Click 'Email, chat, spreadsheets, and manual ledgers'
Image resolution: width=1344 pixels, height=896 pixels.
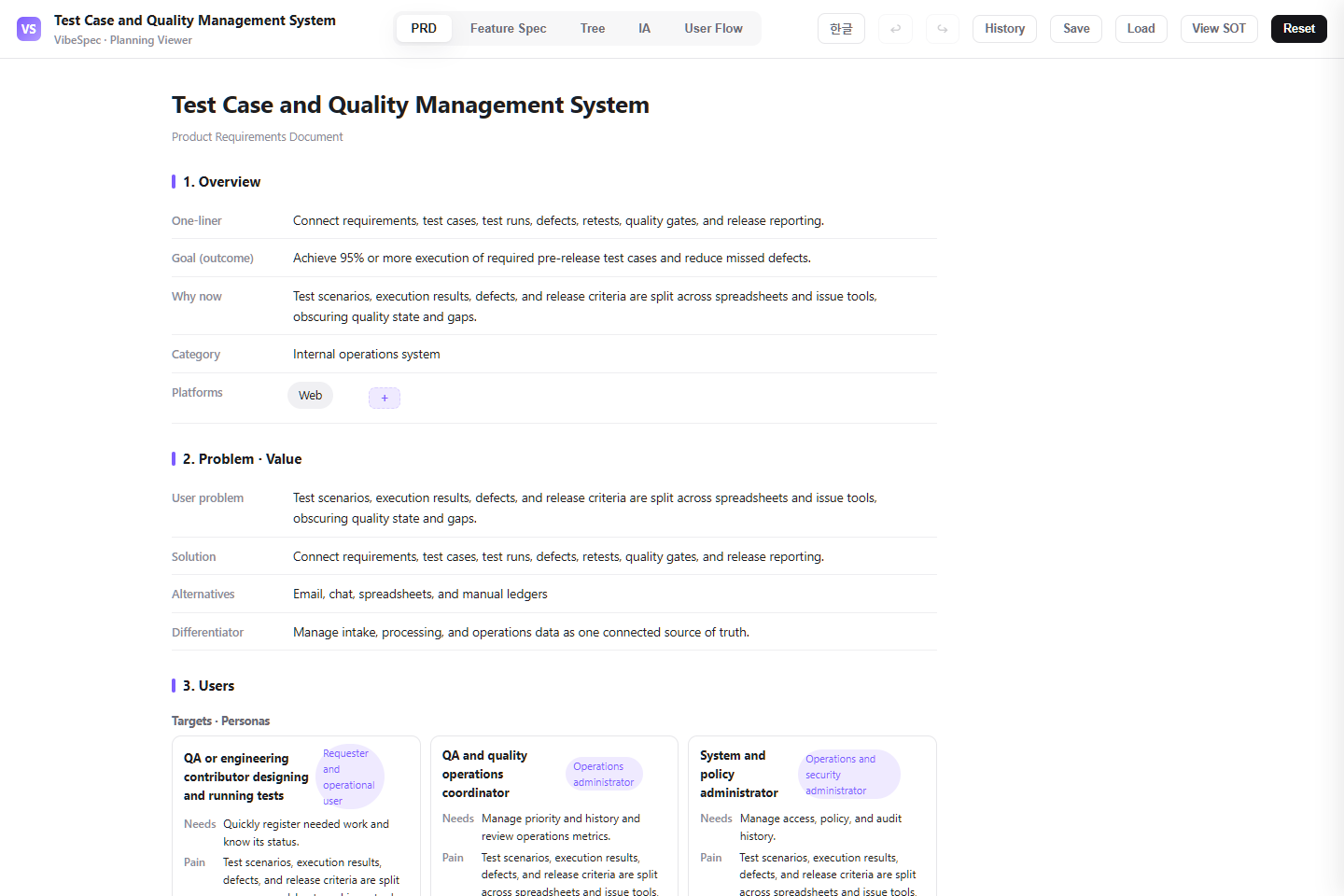click(x=420, y=595)
